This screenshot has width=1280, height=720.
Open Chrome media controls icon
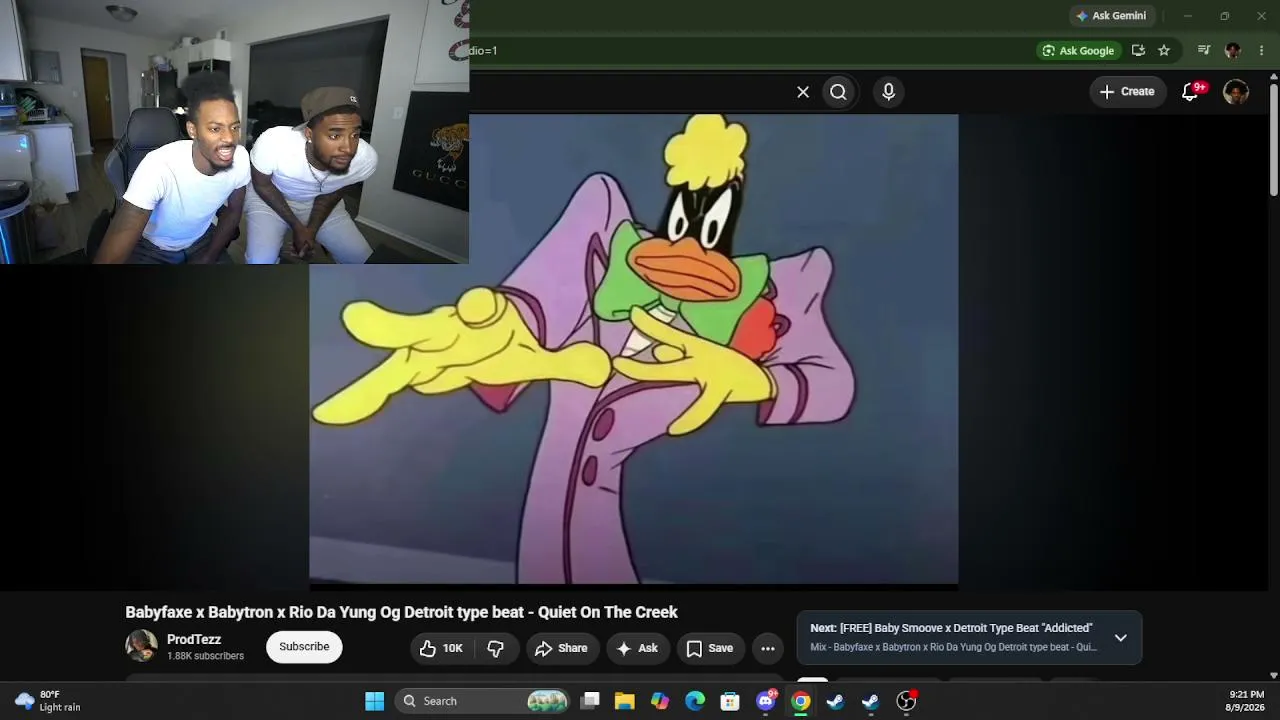(1204, 51)
